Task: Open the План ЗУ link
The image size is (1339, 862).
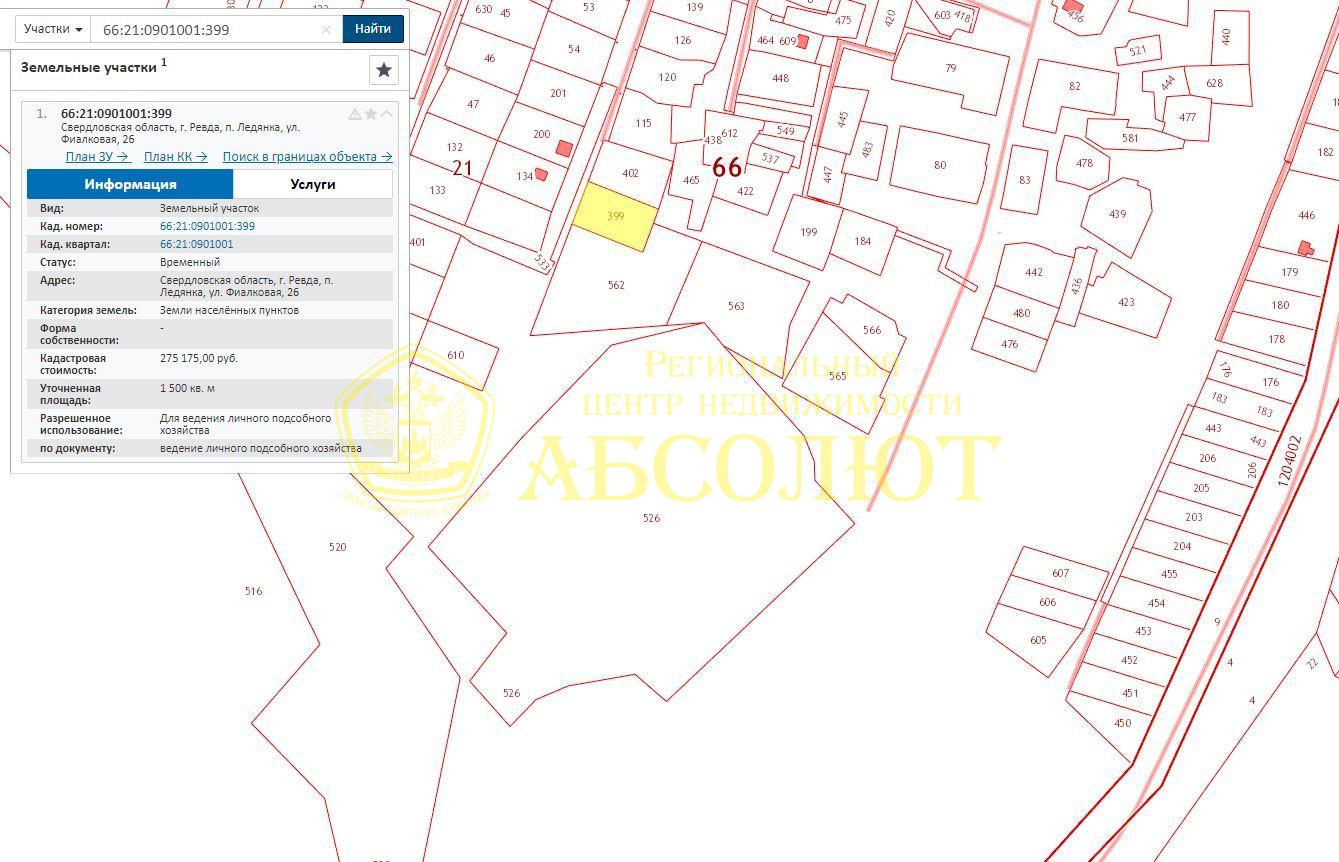Action: pos(98,156)
